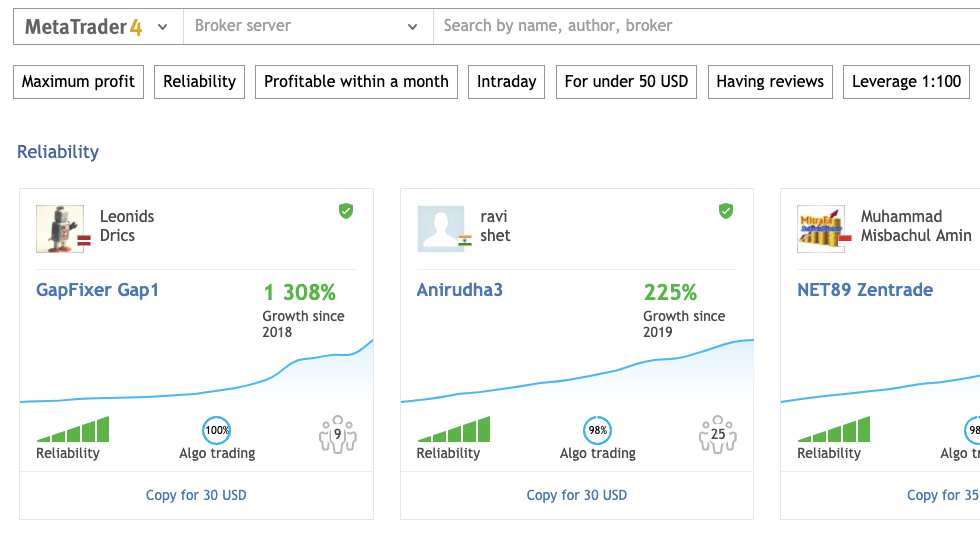View Leonids Drics robot avatar
980x536 pixels.
(x=60, y=229)
